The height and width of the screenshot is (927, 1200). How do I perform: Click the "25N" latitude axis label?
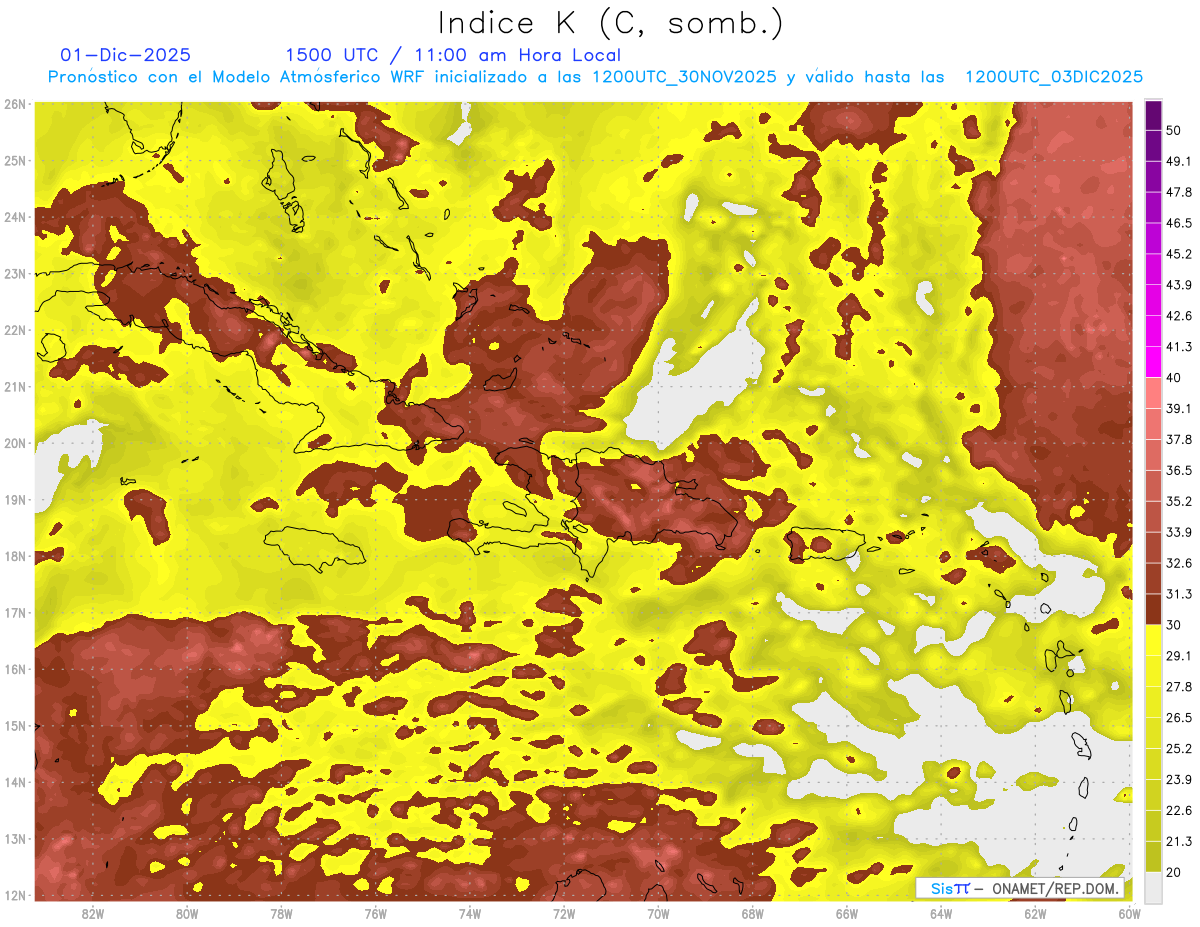point(15,161)
